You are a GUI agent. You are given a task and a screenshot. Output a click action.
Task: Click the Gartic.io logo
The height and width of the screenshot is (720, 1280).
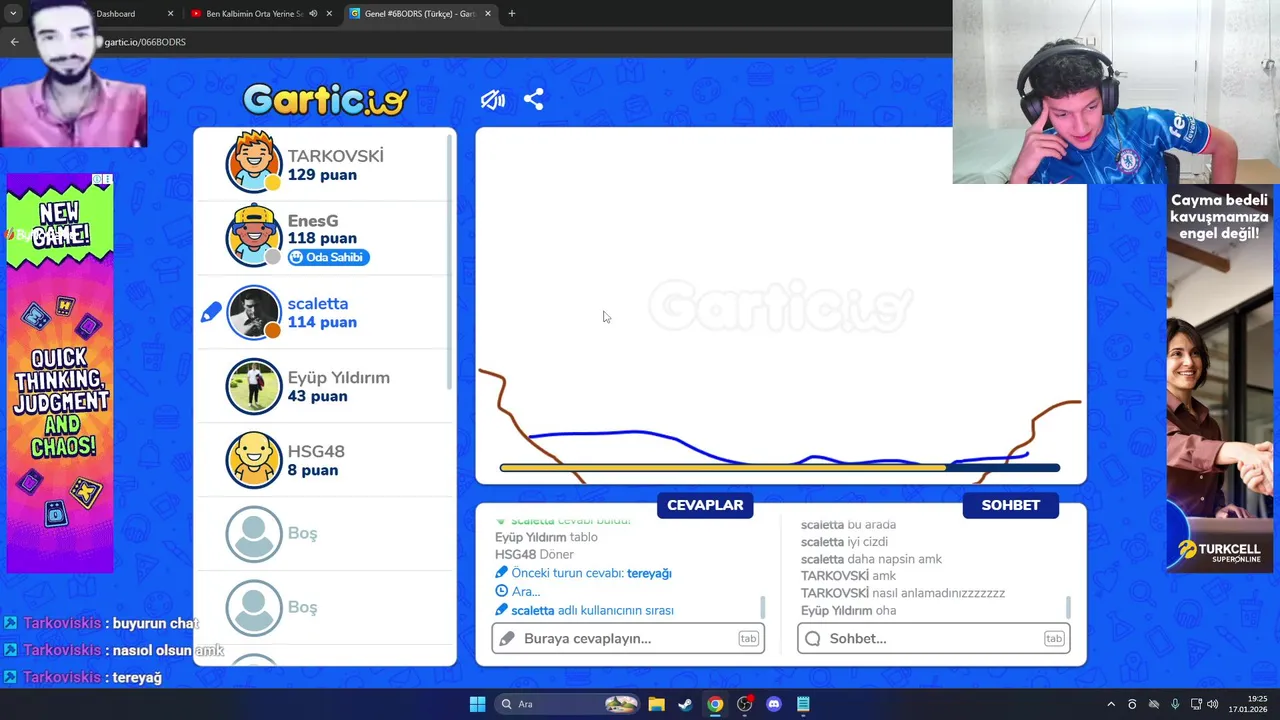pos(325,99)
